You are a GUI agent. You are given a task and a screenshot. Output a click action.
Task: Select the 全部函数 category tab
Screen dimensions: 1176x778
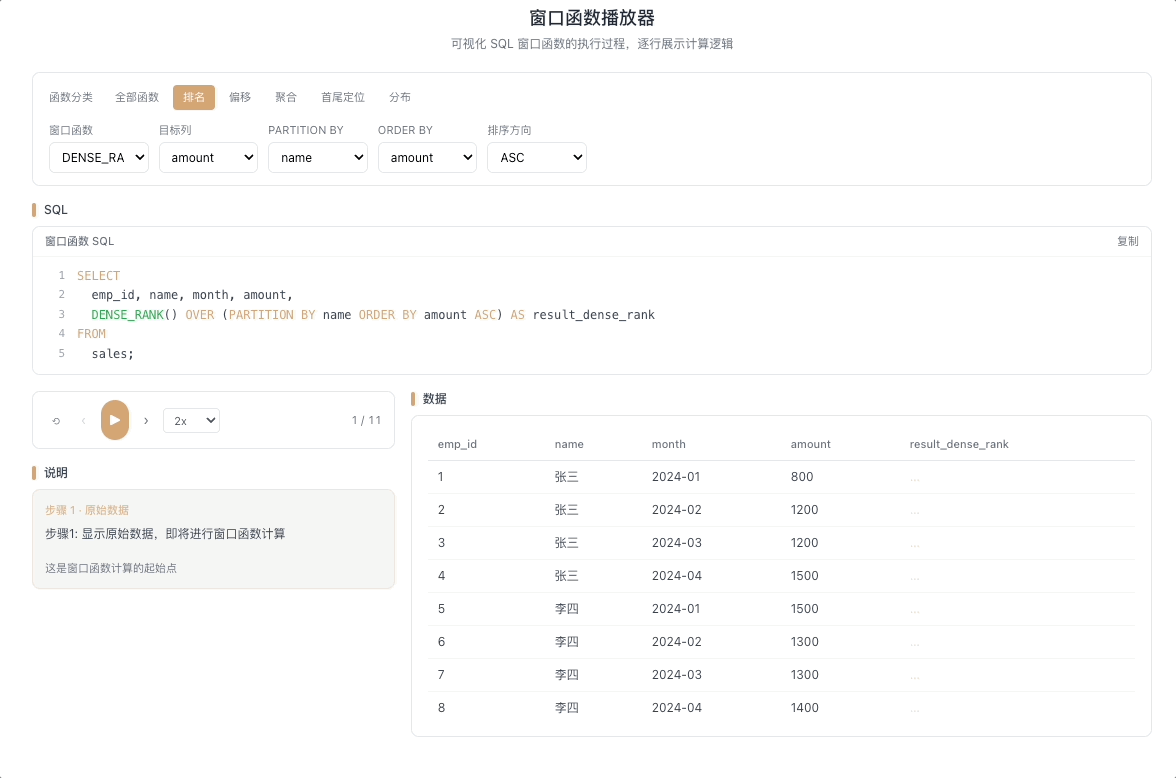click(x=136, y=98)
